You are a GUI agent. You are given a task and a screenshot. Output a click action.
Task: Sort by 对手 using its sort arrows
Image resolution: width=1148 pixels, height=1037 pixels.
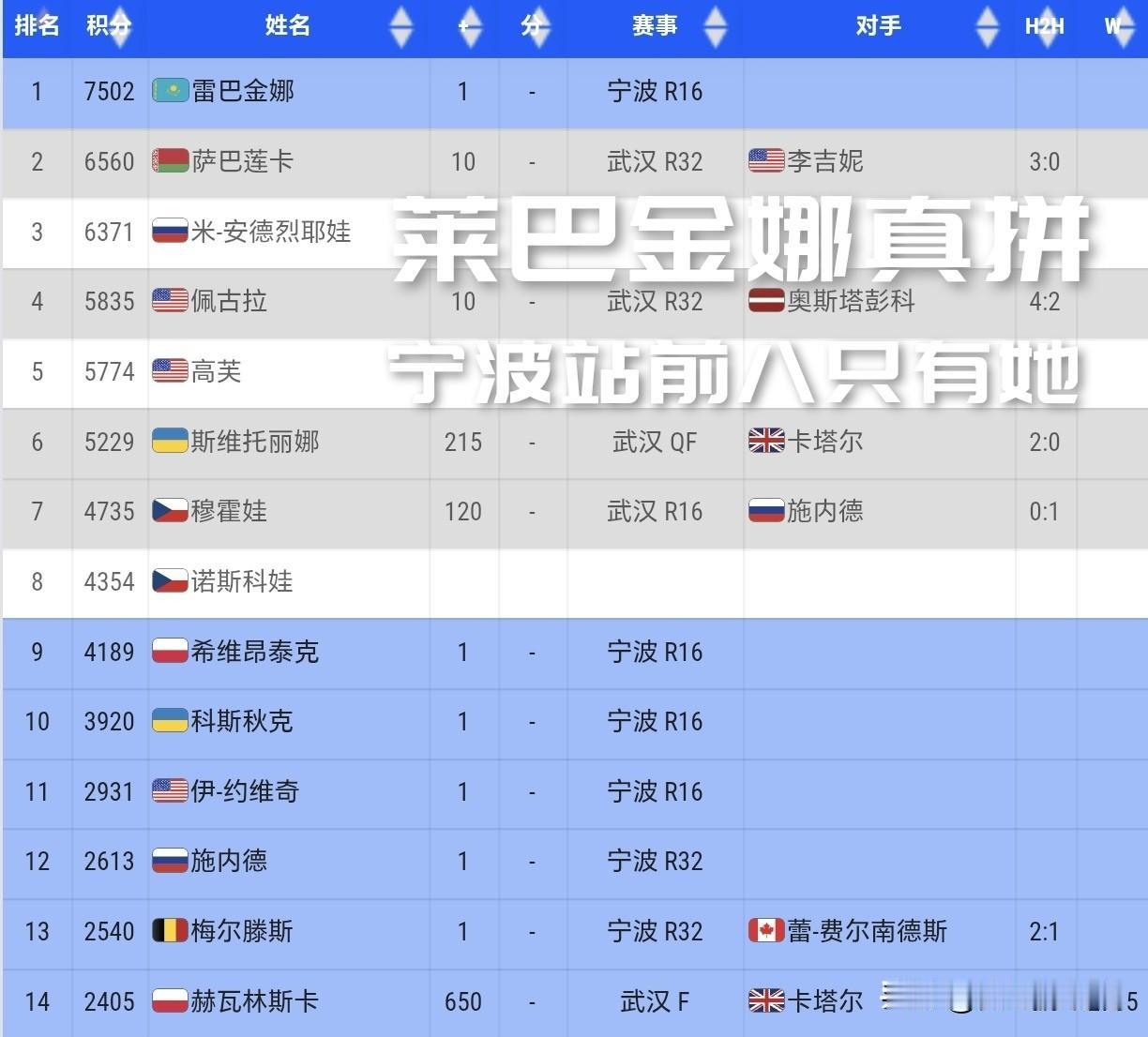coord(988,26)
